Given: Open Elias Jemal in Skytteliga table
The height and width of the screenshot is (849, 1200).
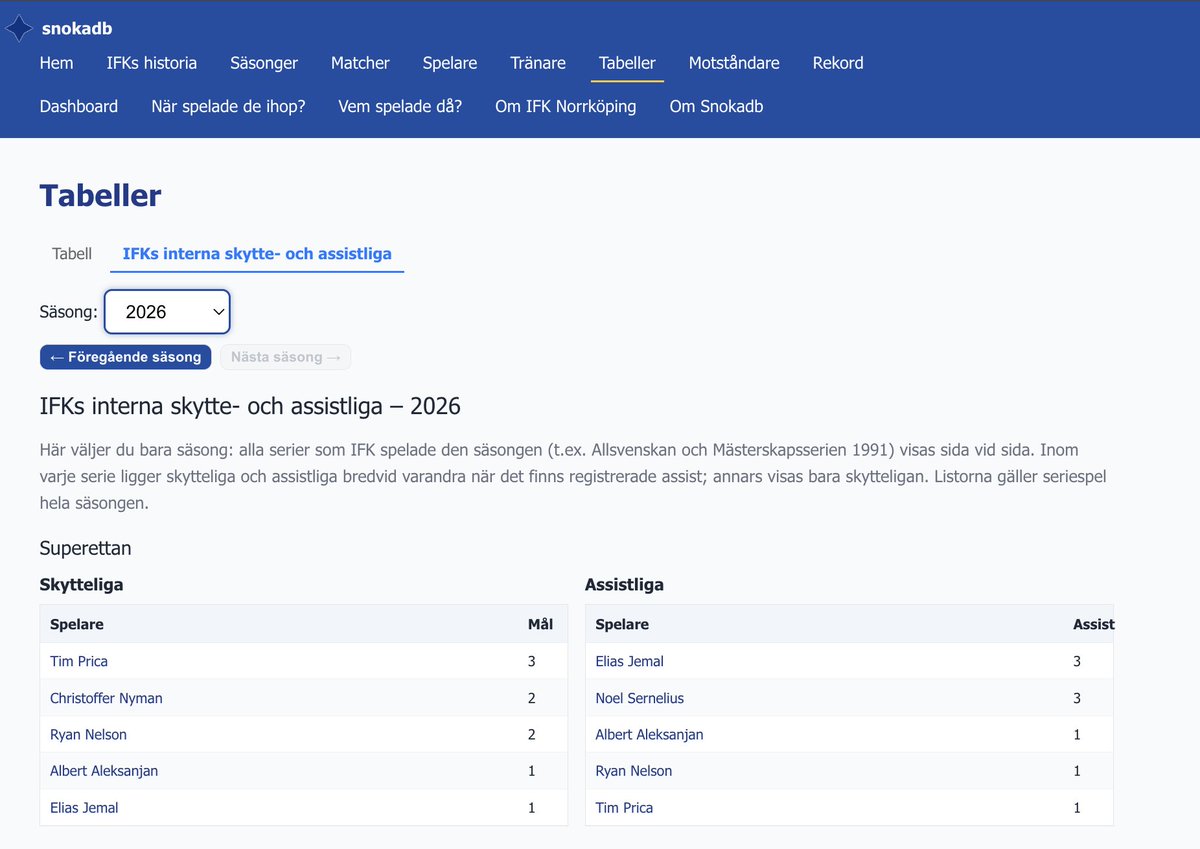Looking at the screenshot, I should pos(84,808).
